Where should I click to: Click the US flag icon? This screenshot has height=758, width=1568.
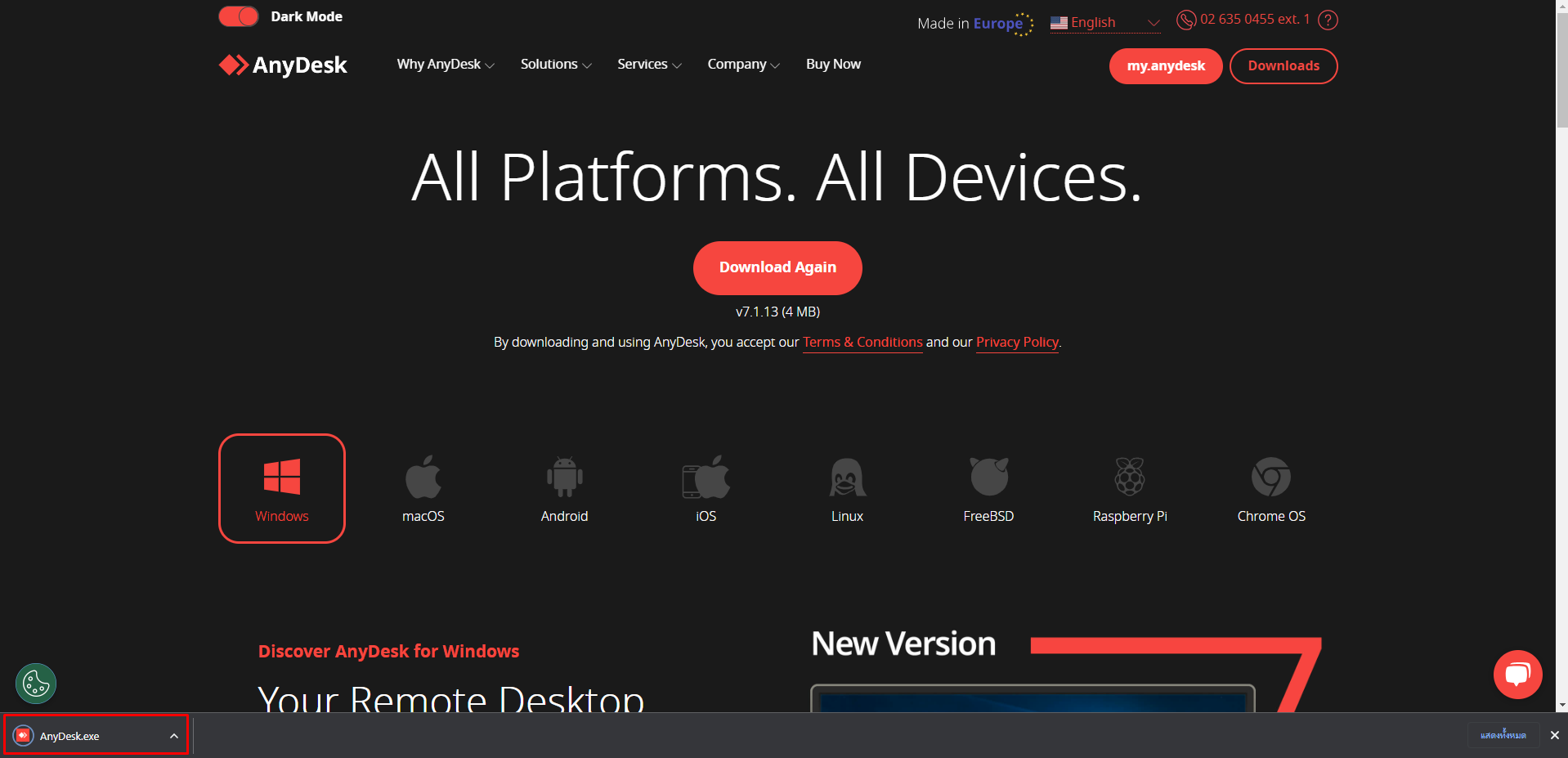[1059, 23]
